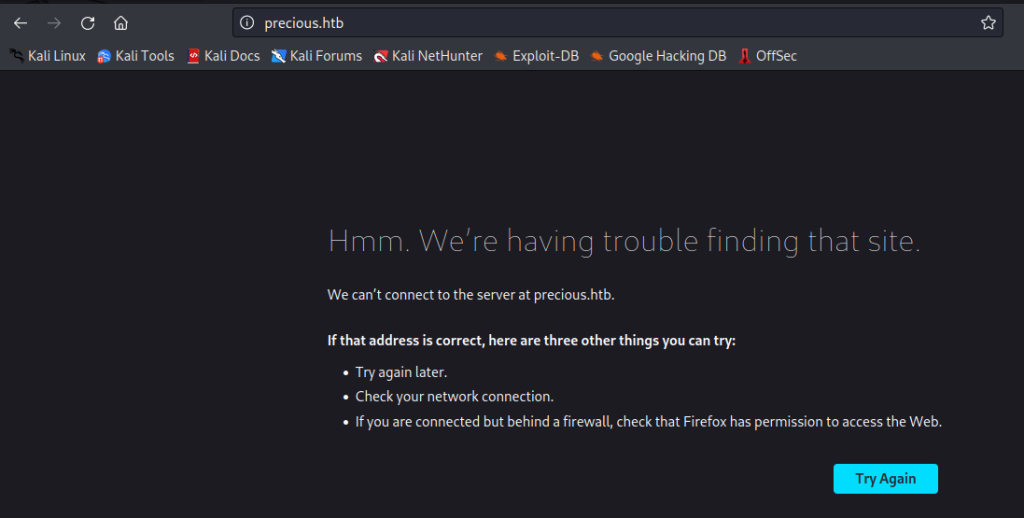Click the "Hmm. We're having trouble" heading

(x=623, y=241)
